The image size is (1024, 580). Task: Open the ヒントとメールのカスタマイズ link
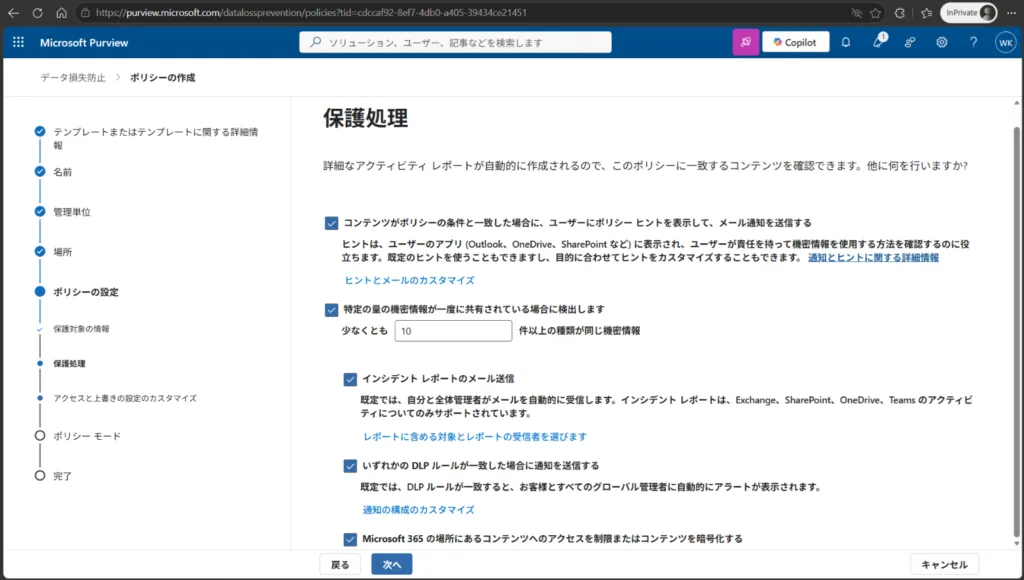[x=409, y=280]
